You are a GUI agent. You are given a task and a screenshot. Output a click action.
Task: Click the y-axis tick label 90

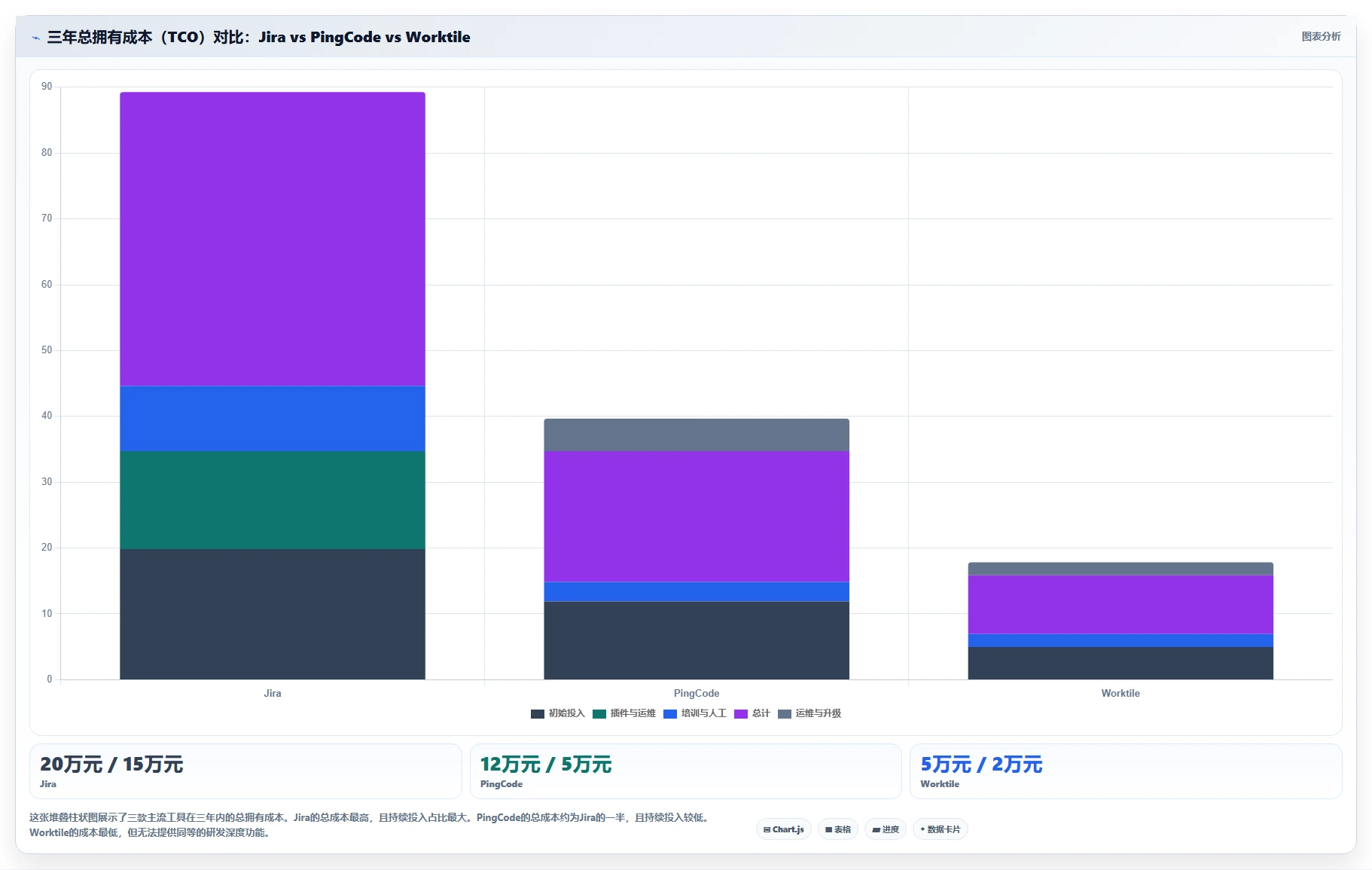tap(47, 87)
